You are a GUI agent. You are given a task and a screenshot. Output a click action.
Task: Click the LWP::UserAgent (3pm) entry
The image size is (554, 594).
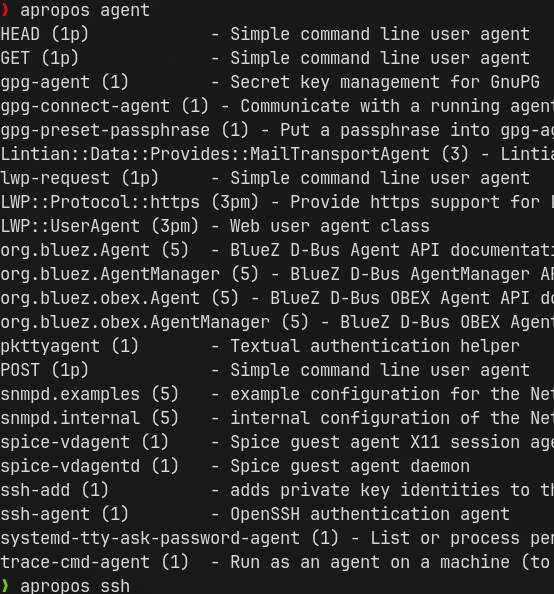coord(100,226)
